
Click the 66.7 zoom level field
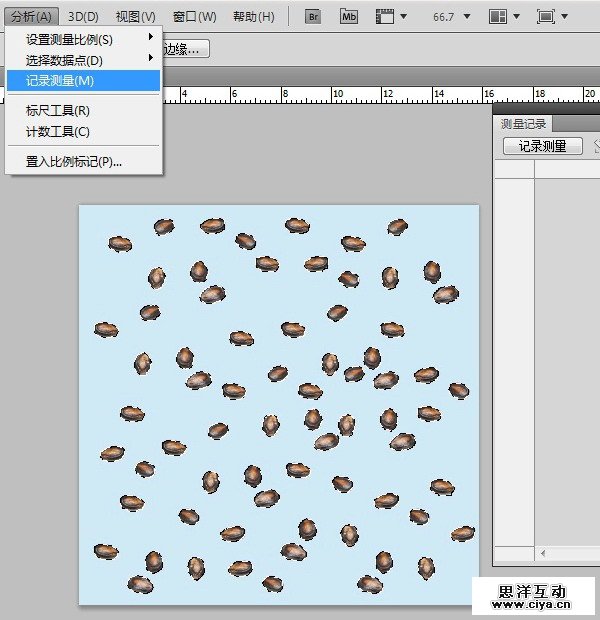(443, 17)
